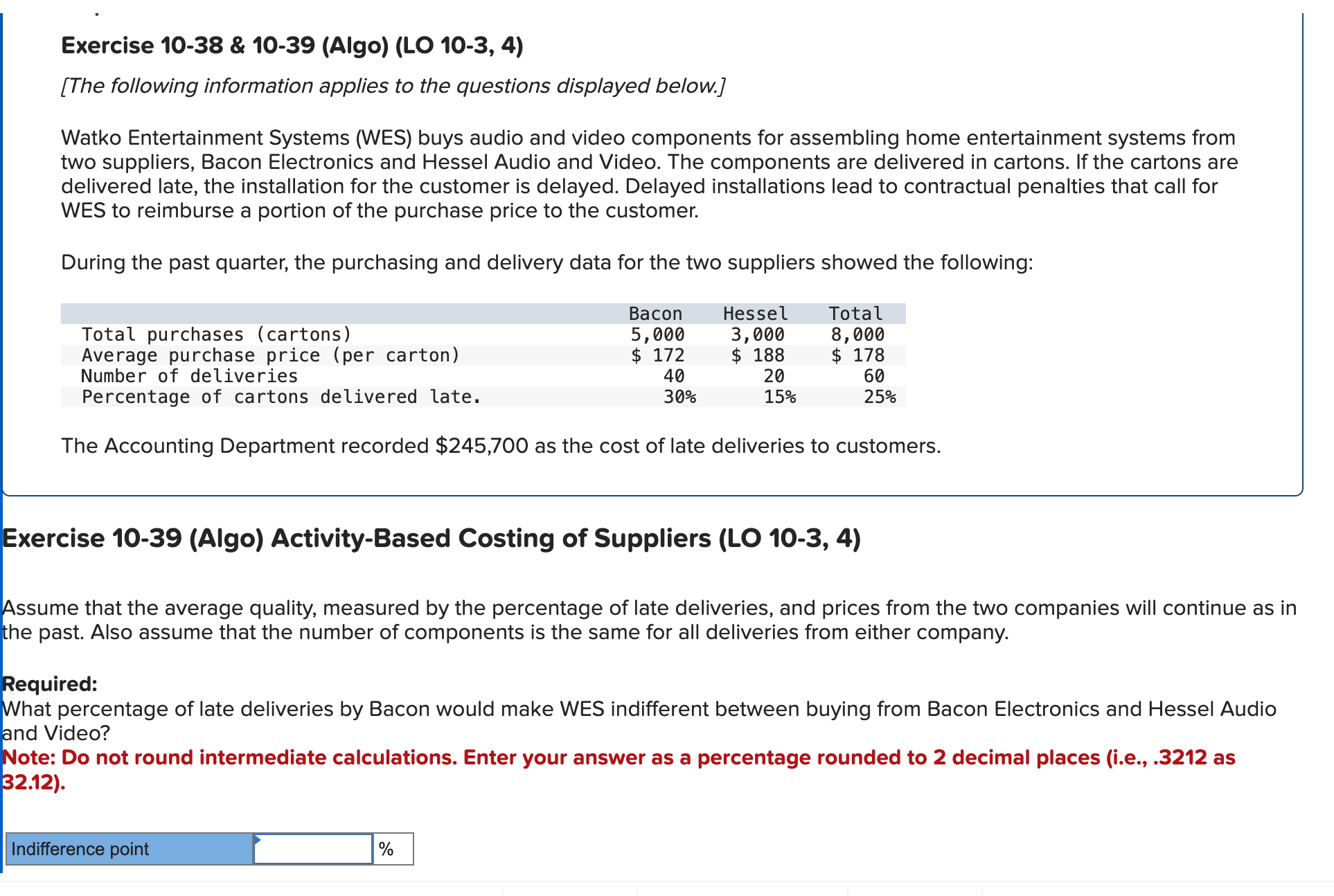The width and height of the screenshot is (1334, 896).
Task: Click the Number of deliveries row label
Action: pyautogui.click(x=189, y=376)
